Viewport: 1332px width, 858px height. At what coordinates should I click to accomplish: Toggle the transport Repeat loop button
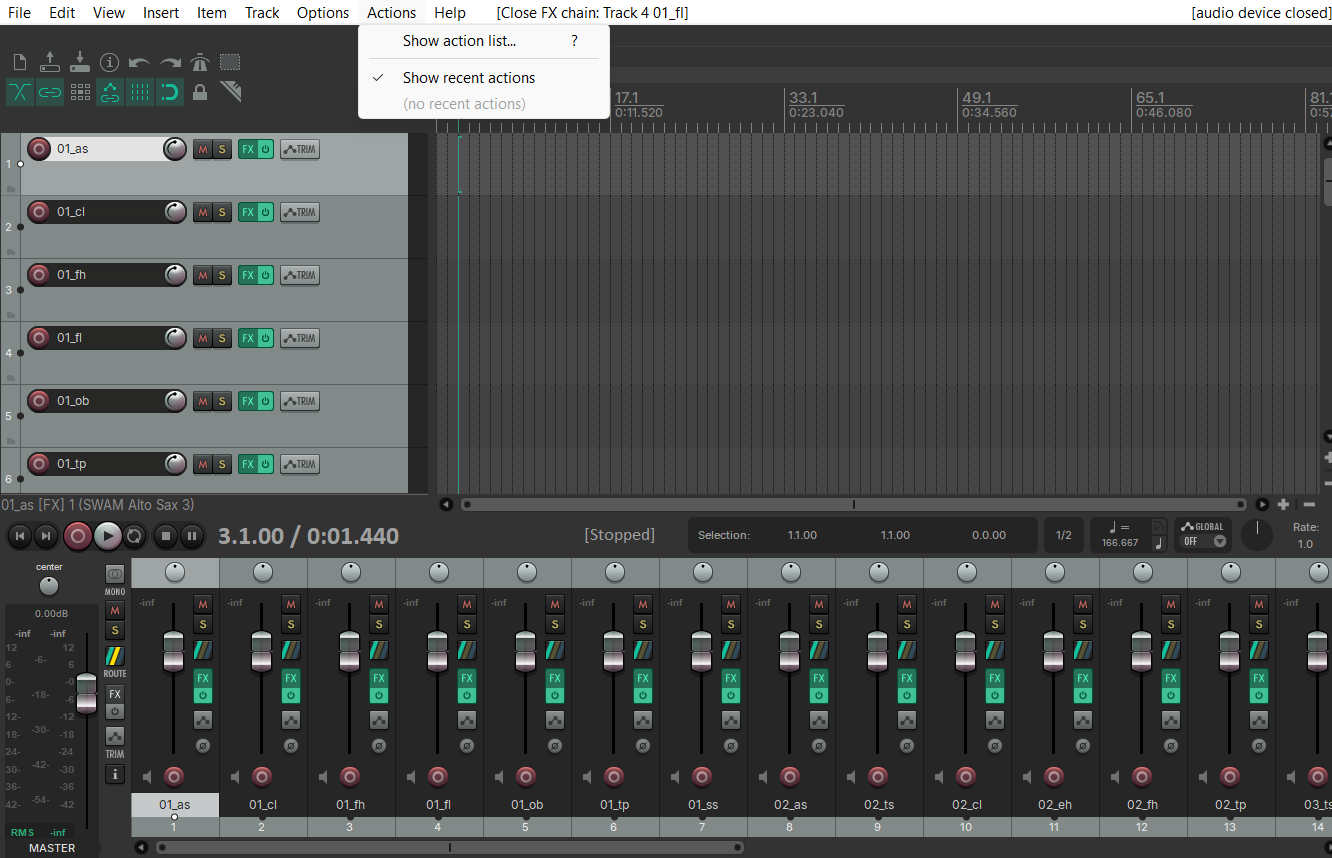point(134,536)
